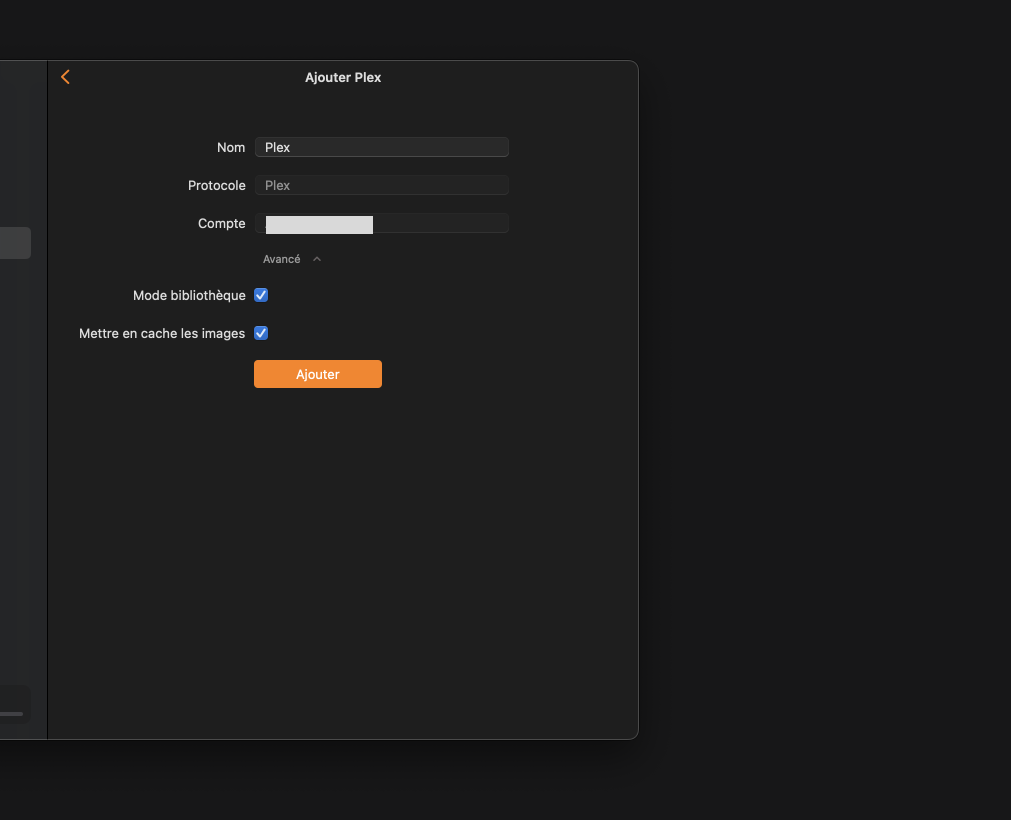Go back using the orange chevron
1011x820 pixels.
tap(65, 77)
